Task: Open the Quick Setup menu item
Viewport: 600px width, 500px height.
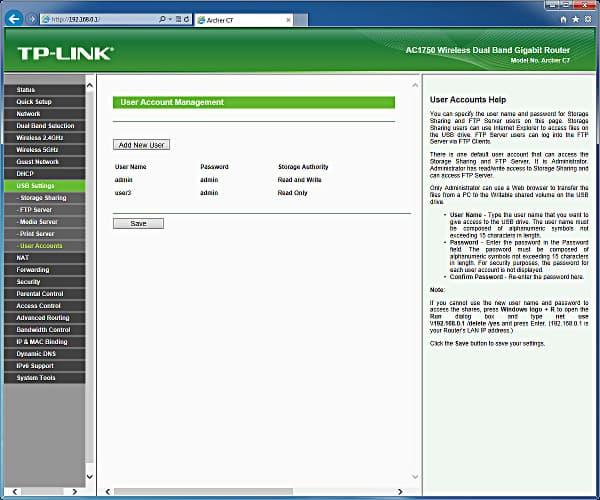Action: pos(45,102)
